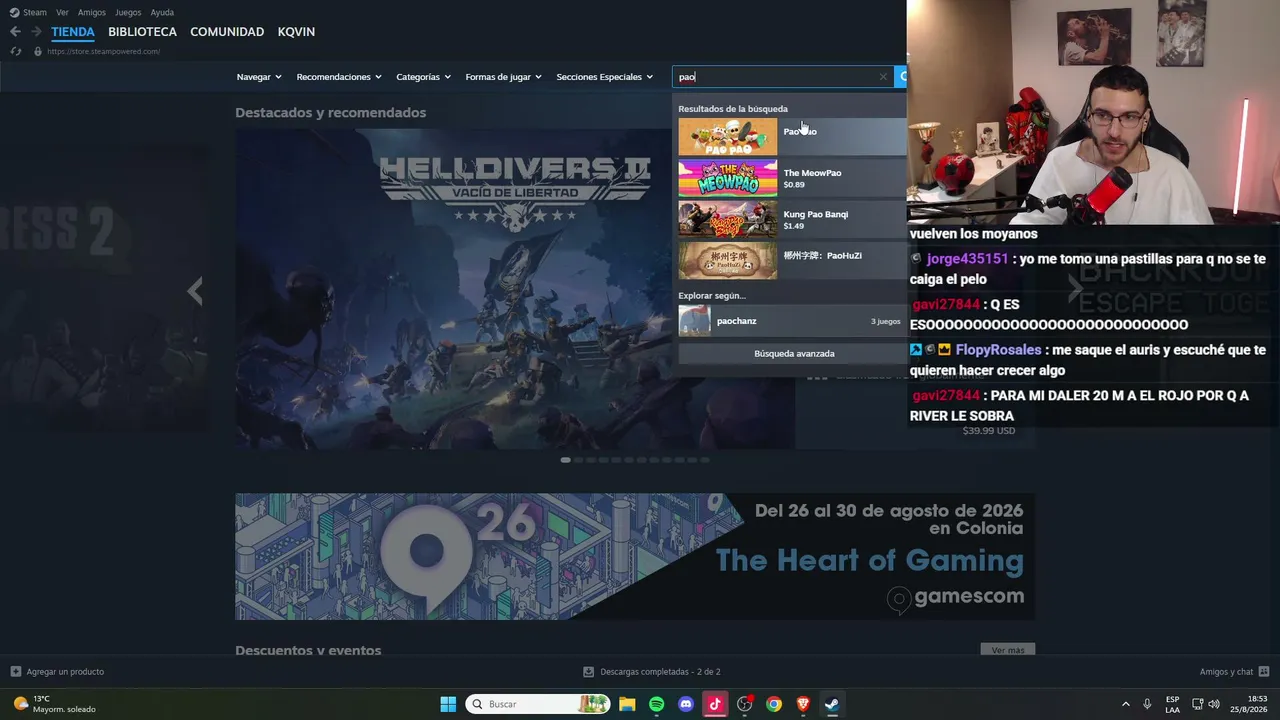
Task: Select the Kung Pao Banqi search result
Action: tap(792, 219)
